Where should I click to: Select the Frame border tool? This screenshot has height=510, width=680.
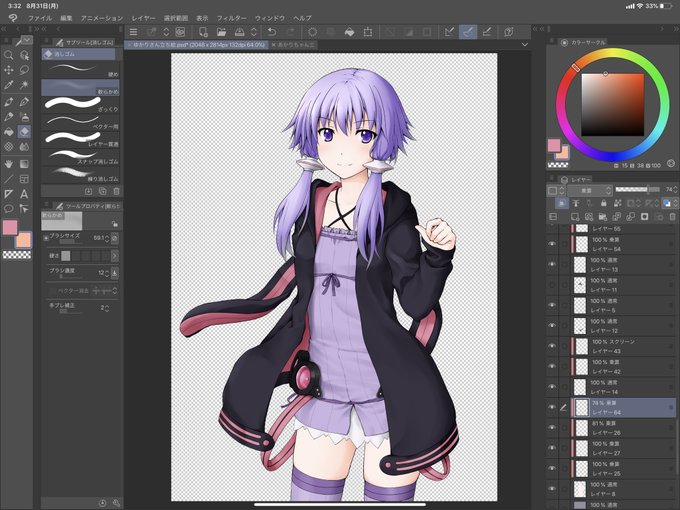(24, 179)
